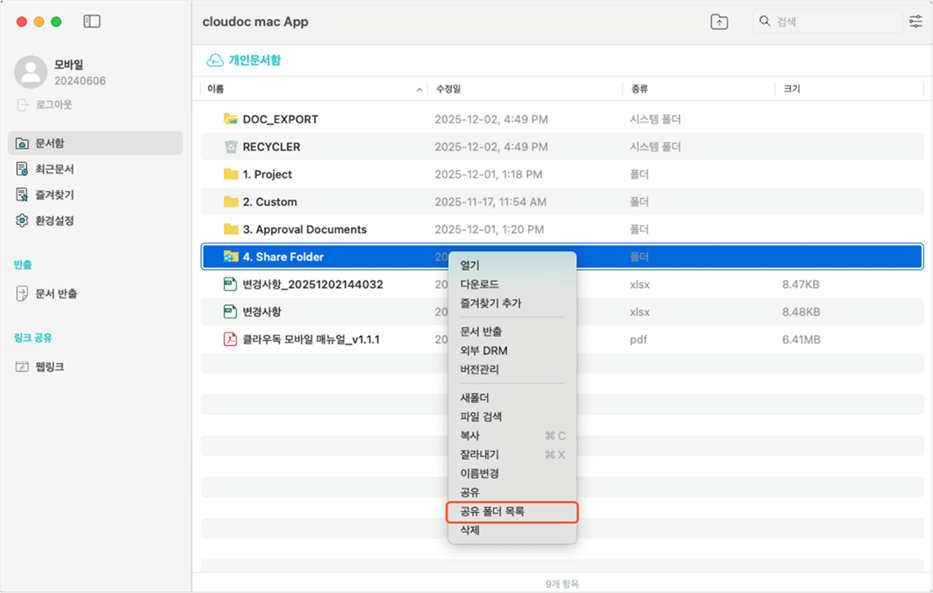This screenshot has width=933, height=593.
Task: Select 버전관리 from the context menu
Action: (480, 369)
